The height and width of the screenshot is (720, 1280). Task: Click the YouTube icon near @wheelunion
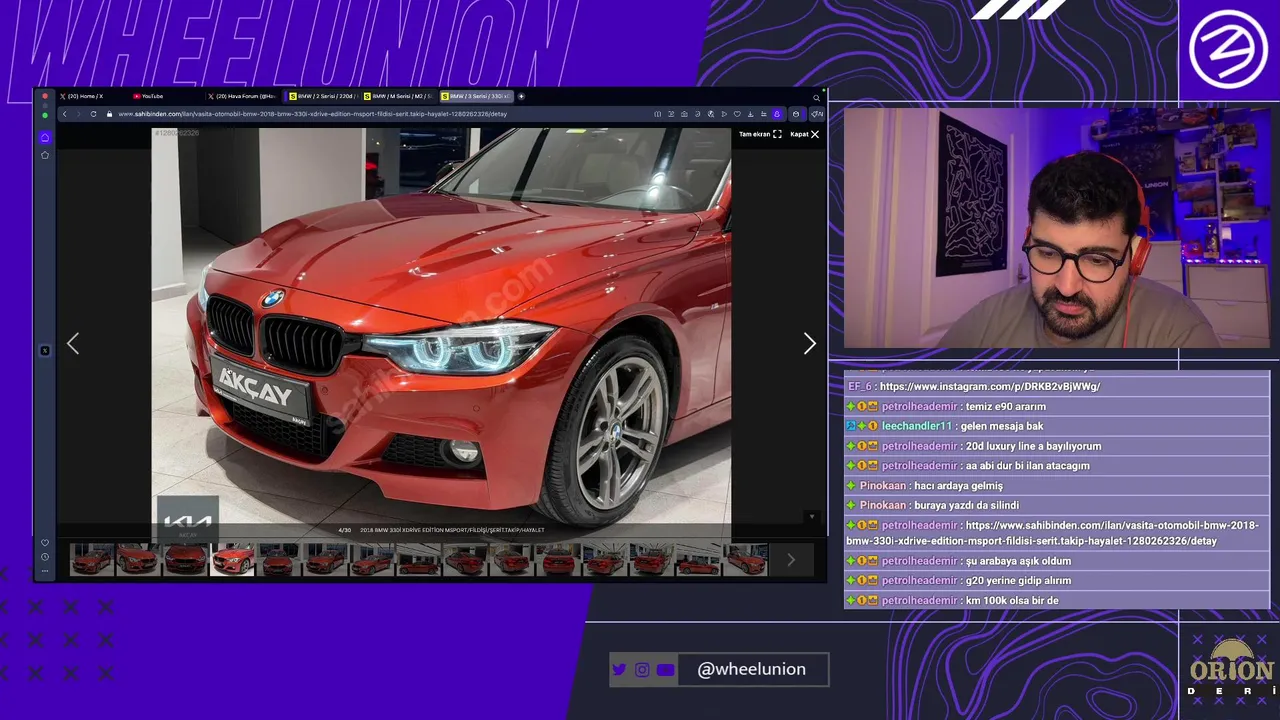pyautogui.click(x=666, y=670)
